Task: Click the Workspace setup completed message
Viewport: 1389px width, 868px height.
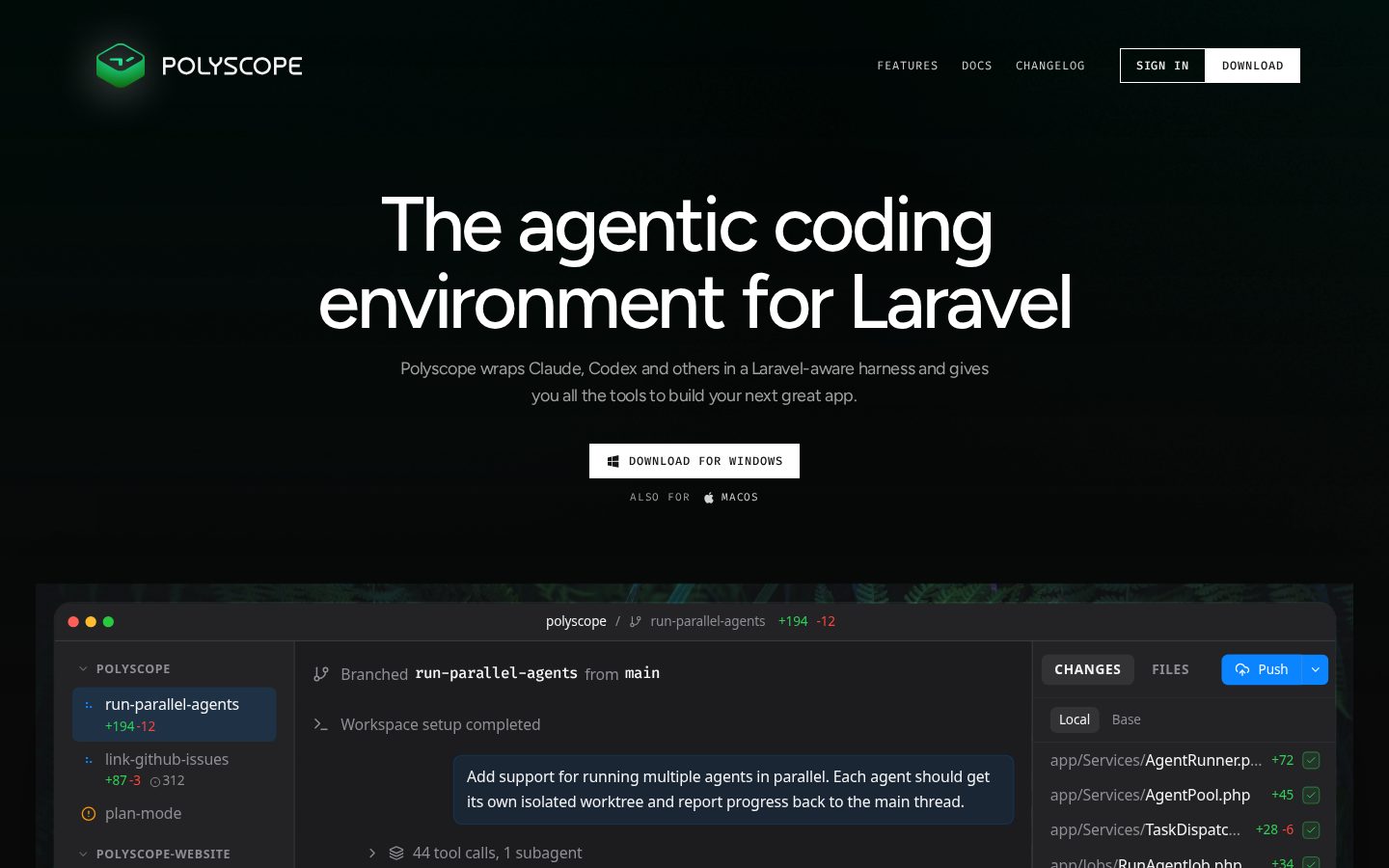Action: point(440,724)
